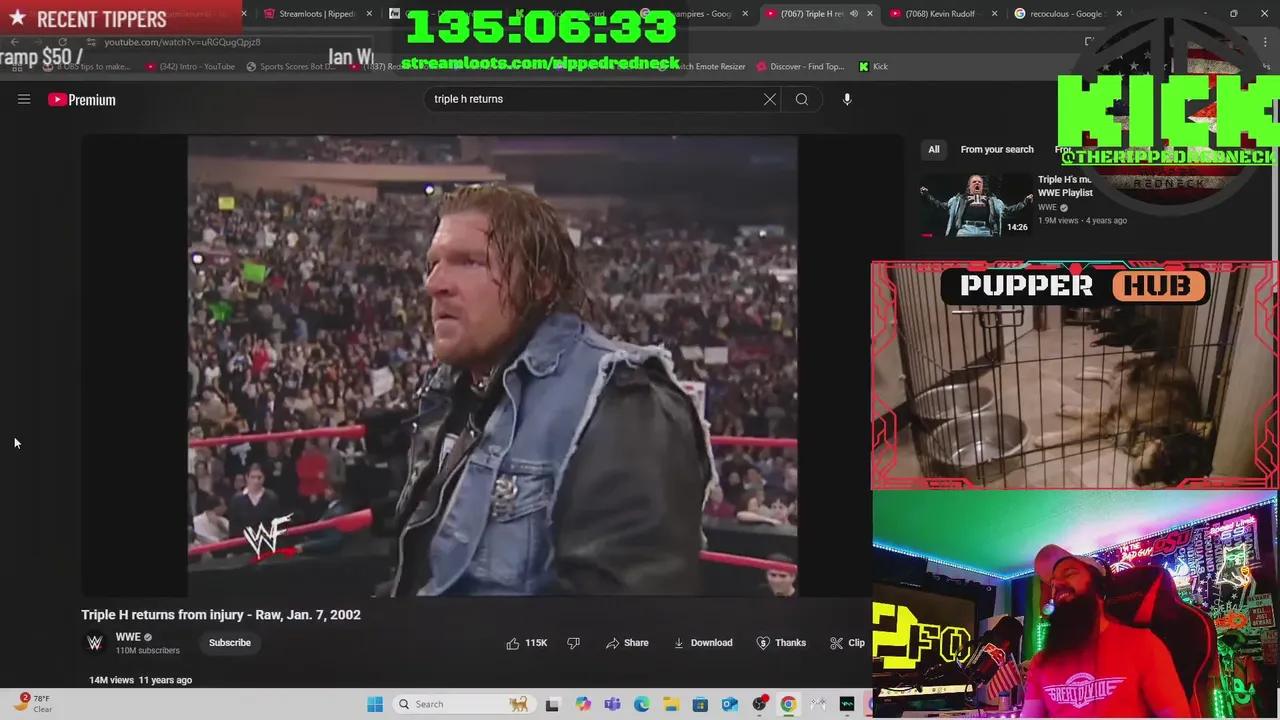Open the Sports Scores Bot bookmark
This screenshot has height=720, width=1280.
tap(291, 67)
